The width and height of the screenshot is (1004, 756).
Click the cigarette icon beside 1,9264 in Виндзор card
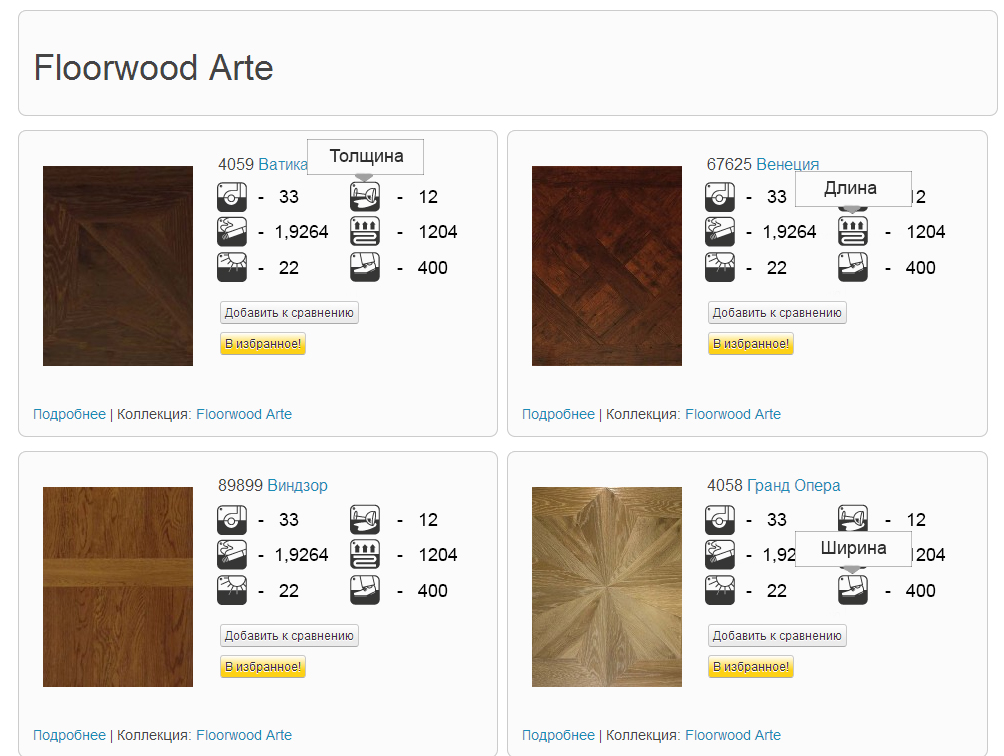(232, 554)
